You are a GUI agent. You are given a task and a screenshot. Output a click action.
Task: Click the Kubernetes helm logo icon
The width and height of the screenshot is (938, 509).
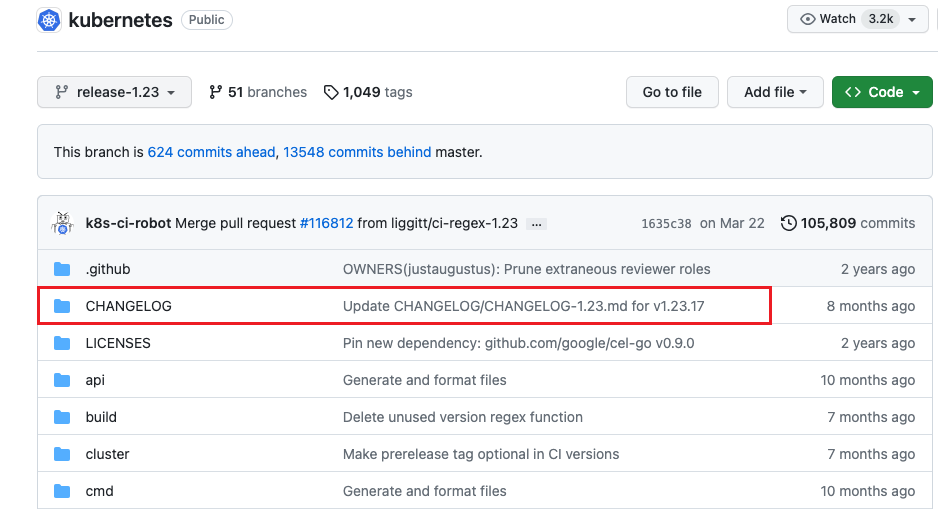point(49,20)
